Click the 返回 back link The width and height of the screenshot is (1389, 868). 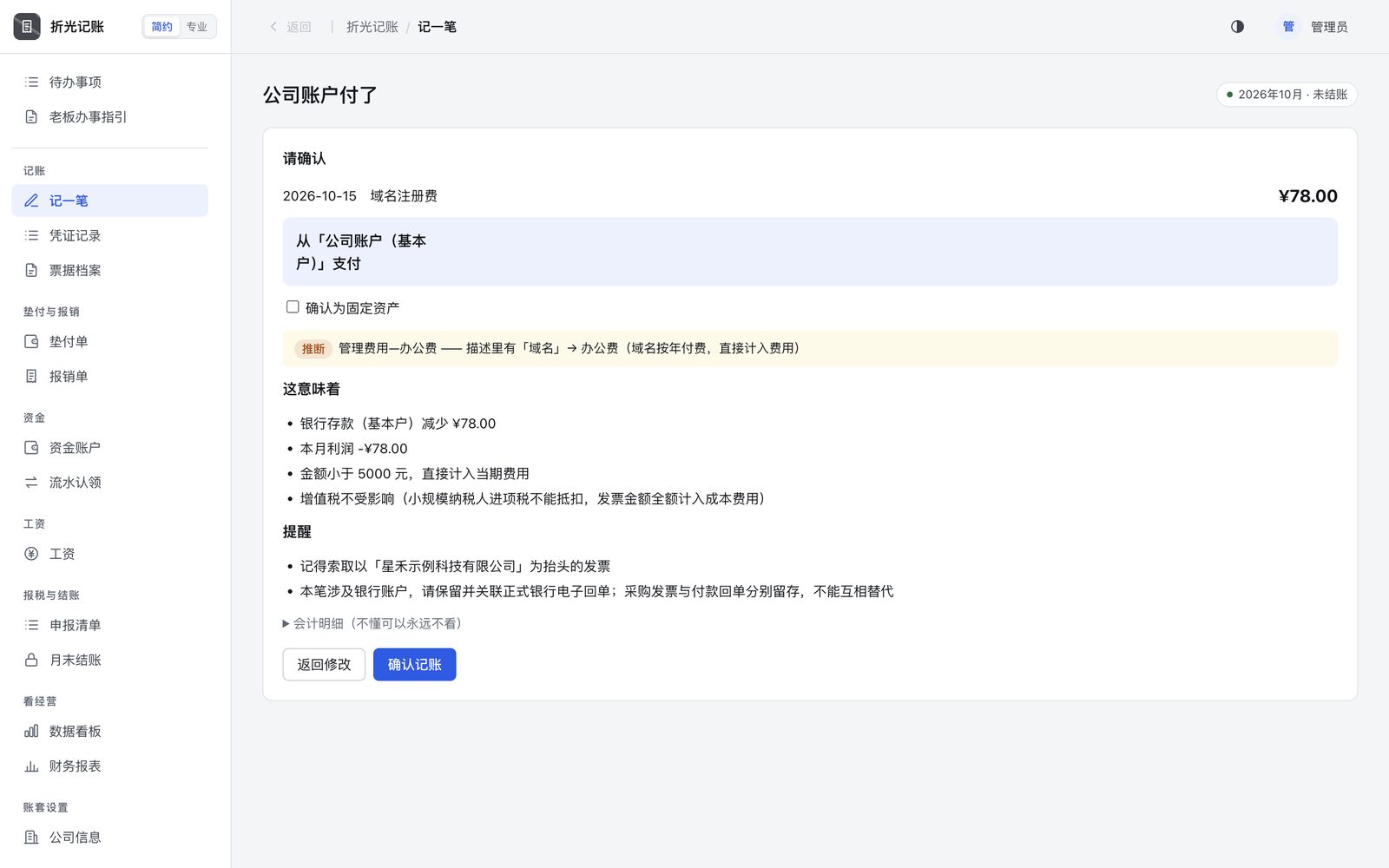point(290,27)
